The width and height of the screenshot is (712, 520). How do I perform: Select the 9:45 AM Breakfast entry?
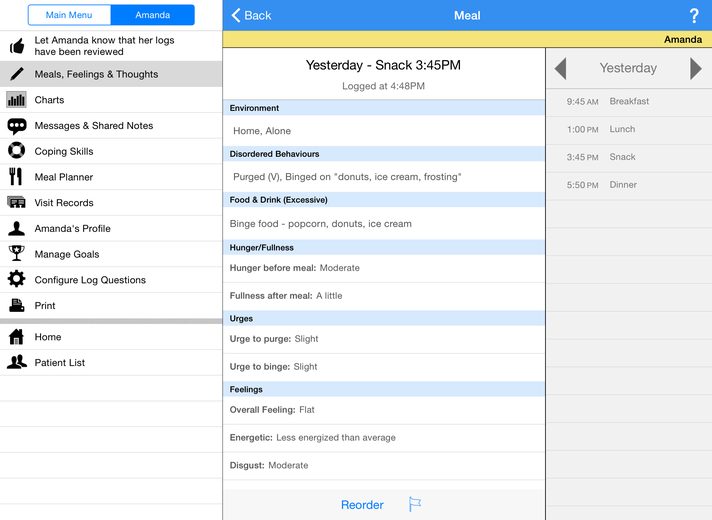click(629, 102)
